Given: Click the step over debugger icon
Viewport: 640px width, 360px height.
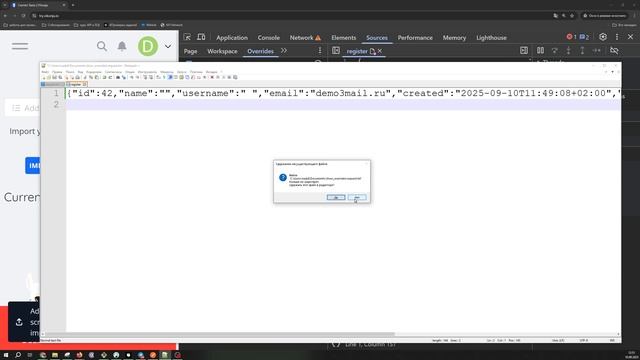Looking at the screenshot, I should (x=554, y=51).
